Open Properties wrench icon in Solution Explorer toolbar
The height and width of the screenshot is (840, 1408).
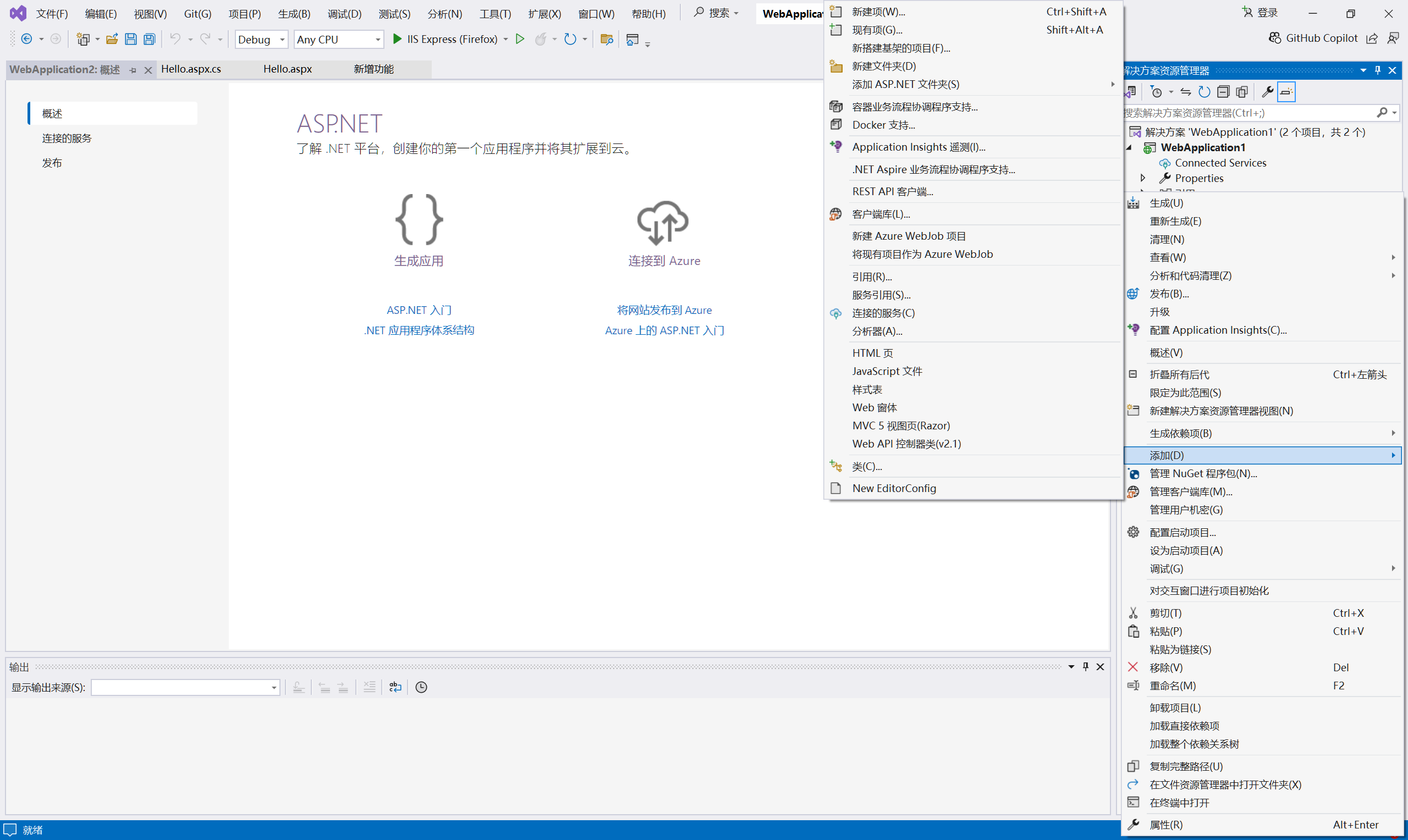(1268, 92)
